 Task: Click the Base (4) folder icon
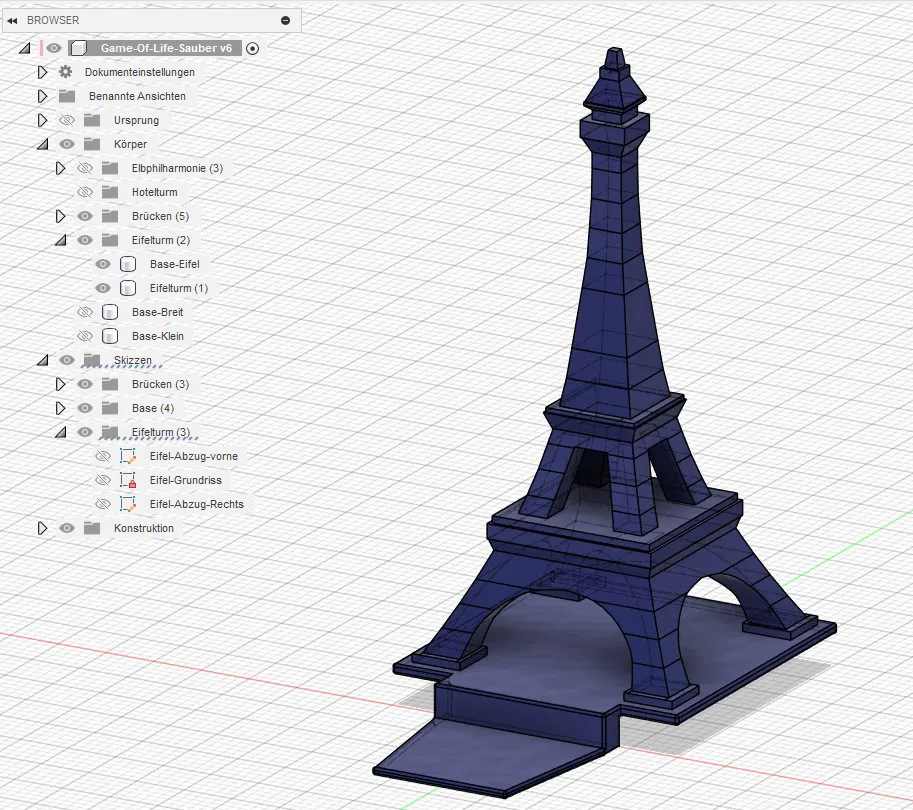110,408
